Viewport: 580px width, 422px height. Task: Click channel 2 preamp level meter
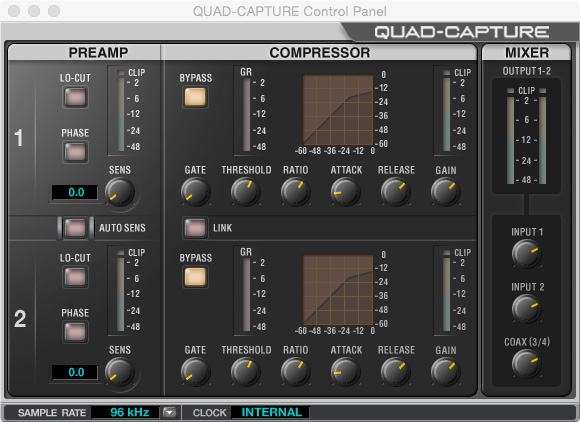point(121,291)
